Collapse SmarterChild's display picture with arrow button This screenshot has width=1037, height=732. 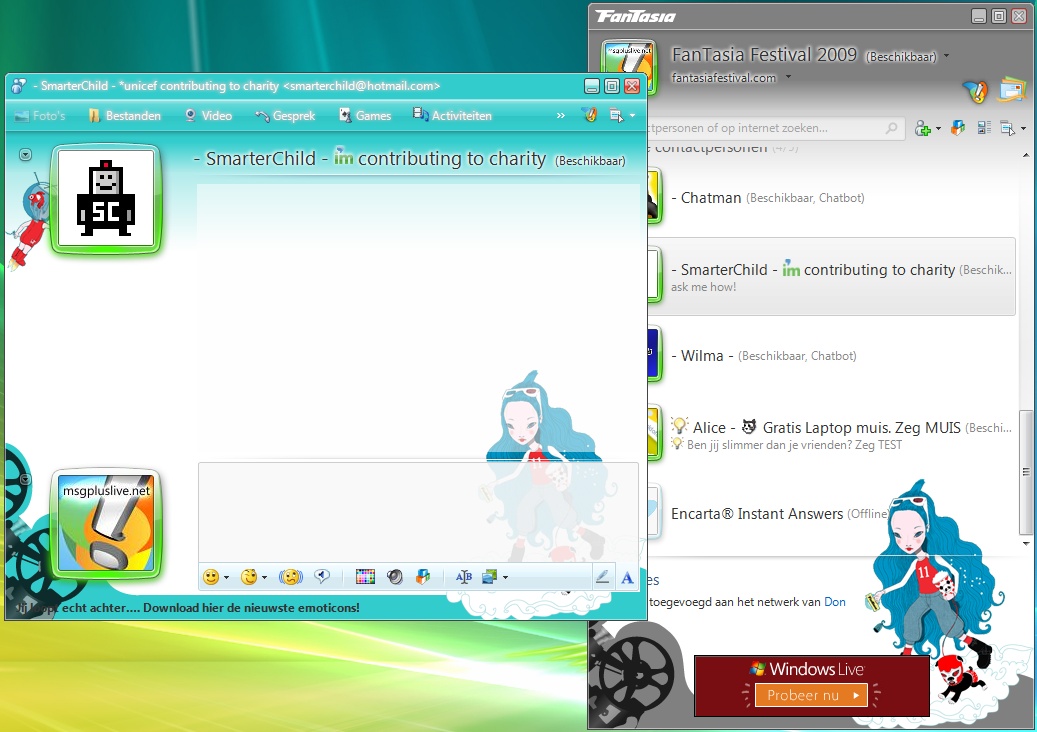pos(25,155)
